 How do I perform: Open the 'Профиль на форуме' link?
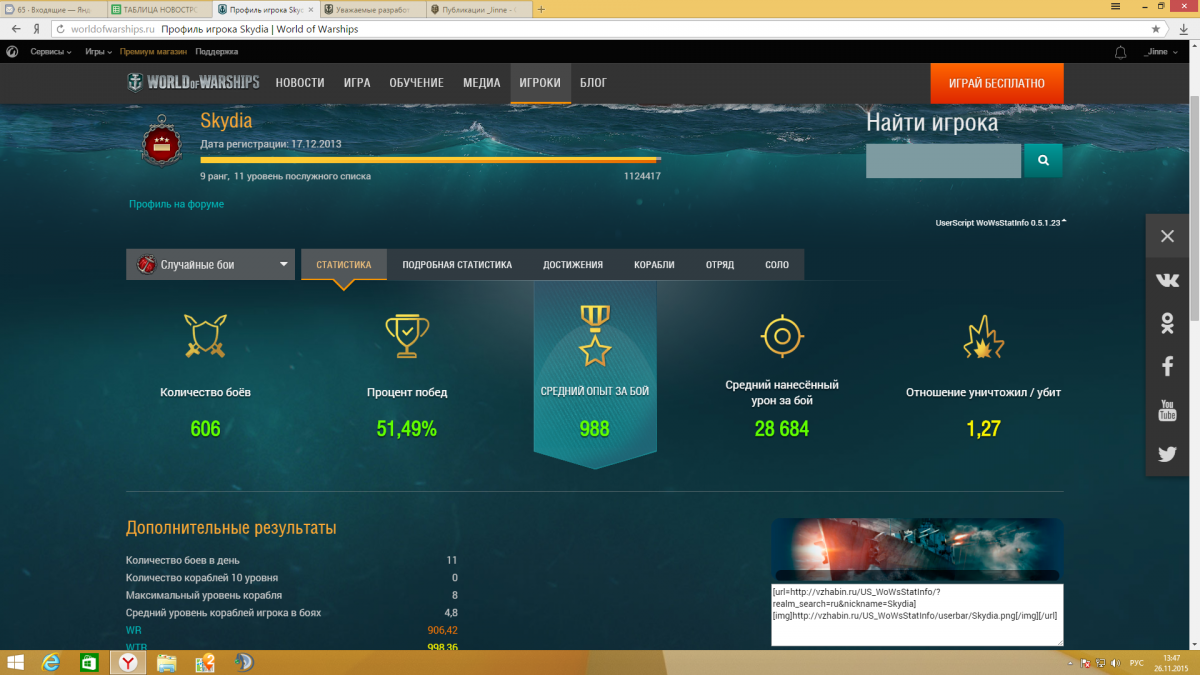tap(176, 204)
